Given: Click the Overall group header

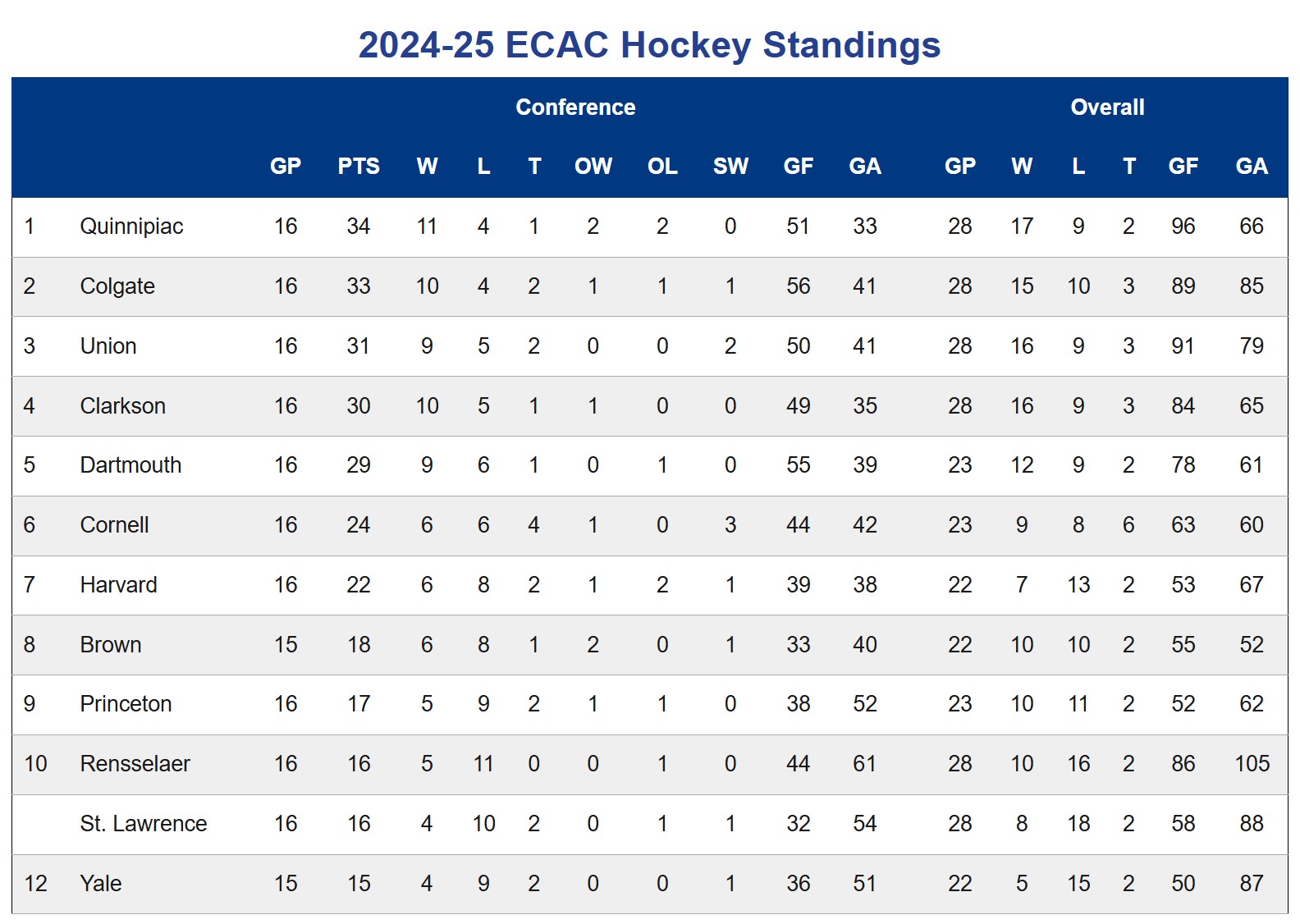Looking at the screenshot, I should tap(1107, 107).
